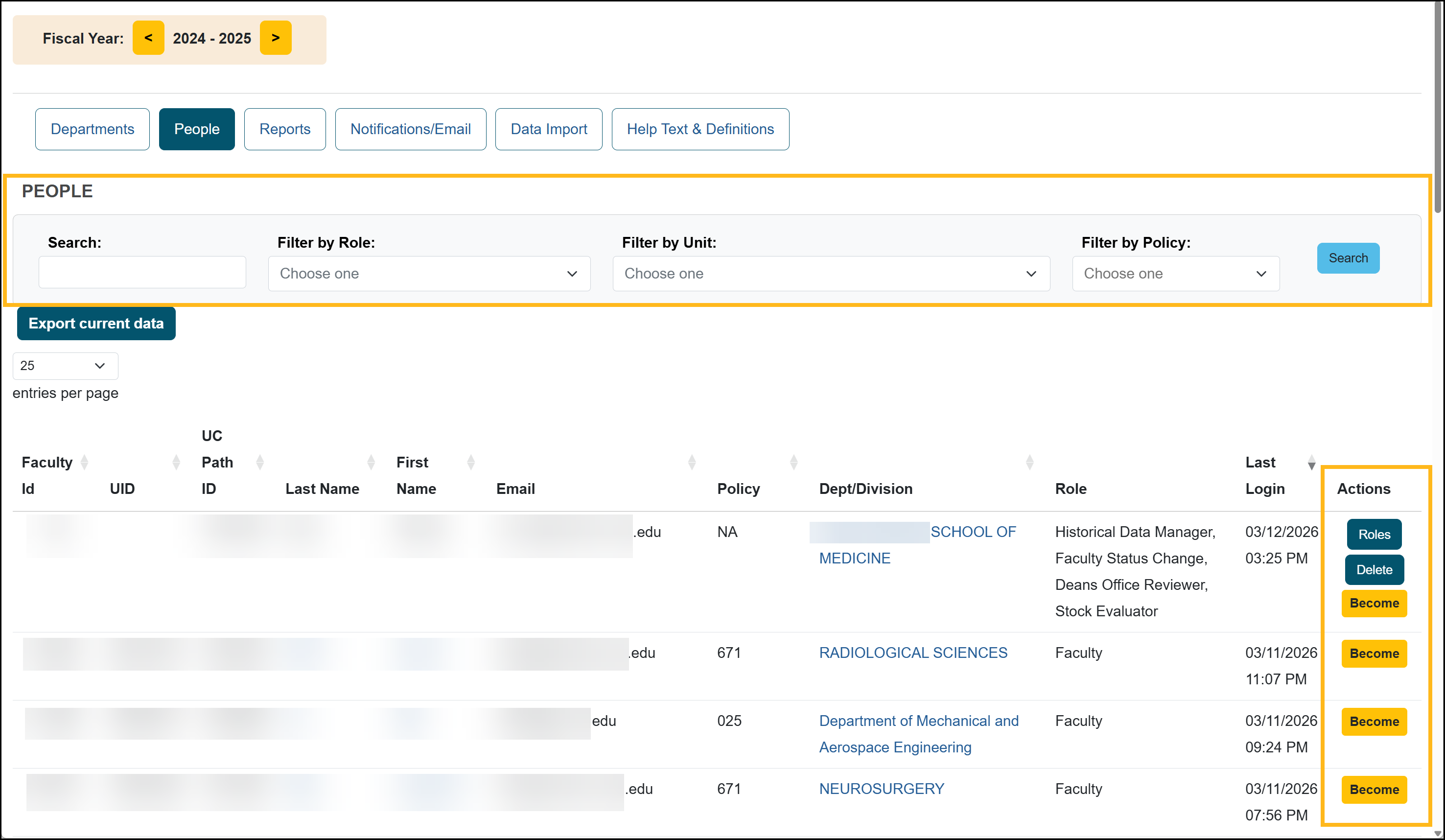Viewport: 1445px width, 840px height.
Task: Click the blue Search button
Action: point(1348,258)
